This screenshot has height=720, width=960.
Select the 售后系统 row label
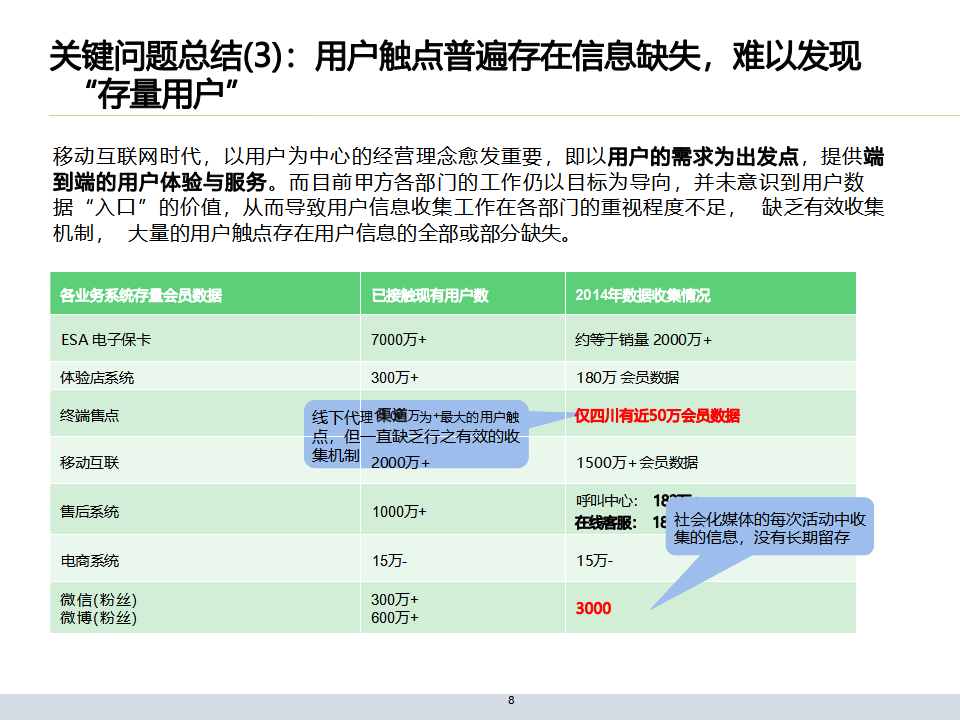(x=89, y=512)
